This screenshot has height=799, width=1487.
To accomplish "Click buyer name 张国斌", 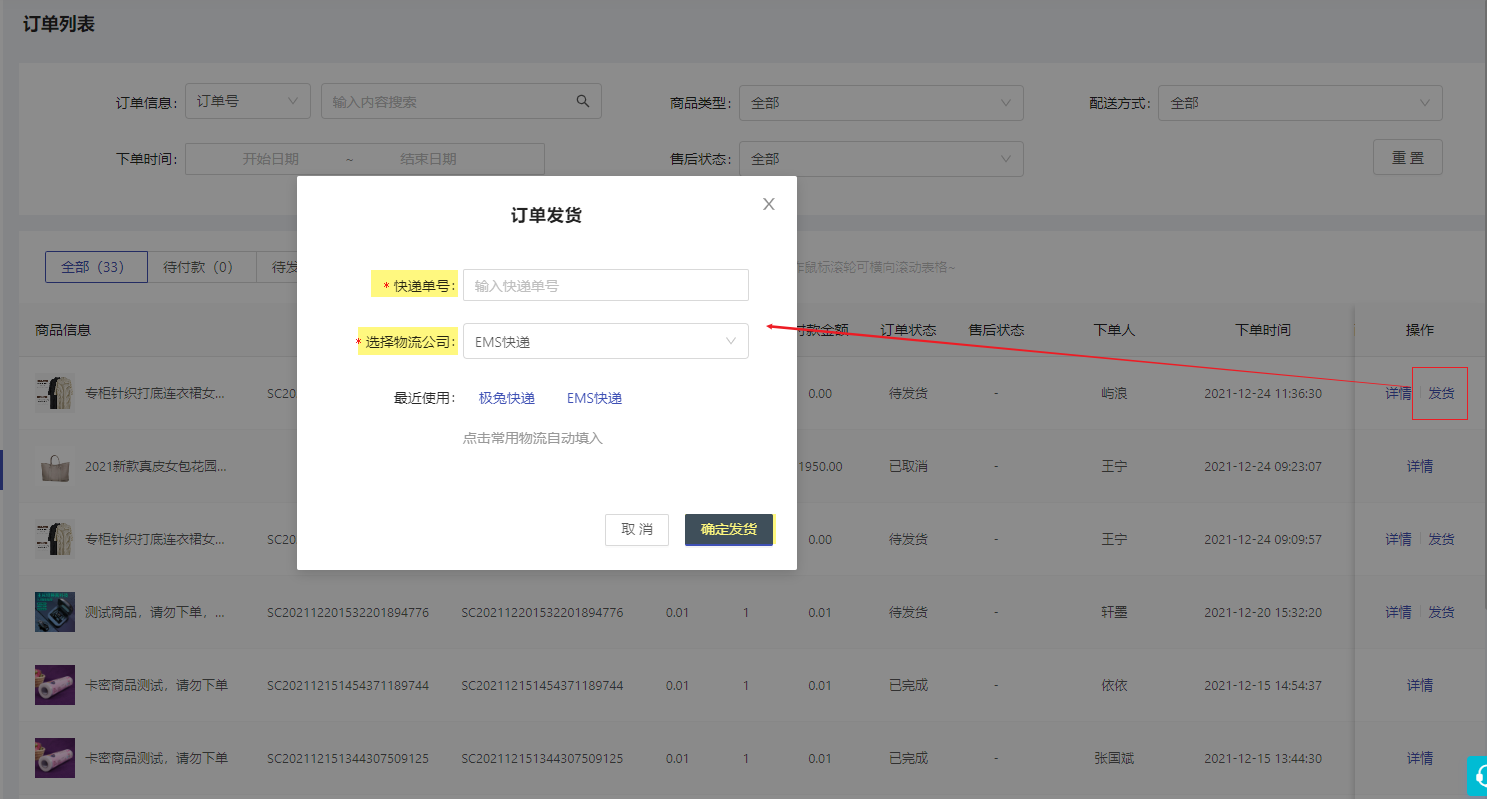I will (x=1114, y=758).
